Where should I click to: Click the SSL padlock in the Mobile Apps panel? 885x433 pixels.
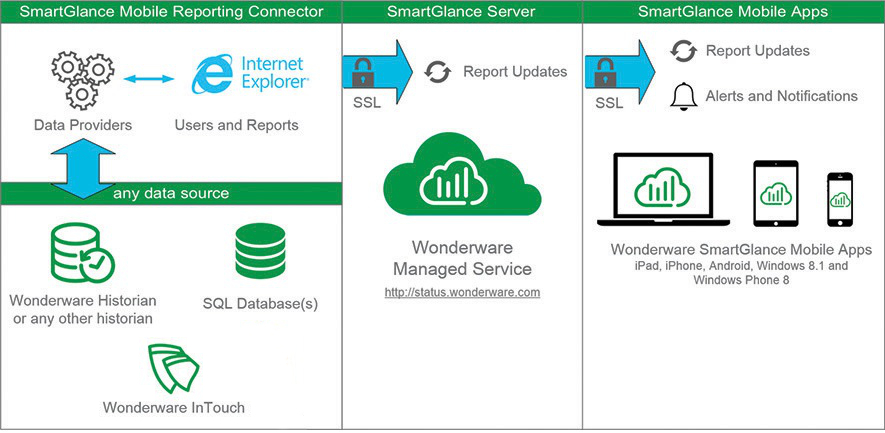click(605, 73)
